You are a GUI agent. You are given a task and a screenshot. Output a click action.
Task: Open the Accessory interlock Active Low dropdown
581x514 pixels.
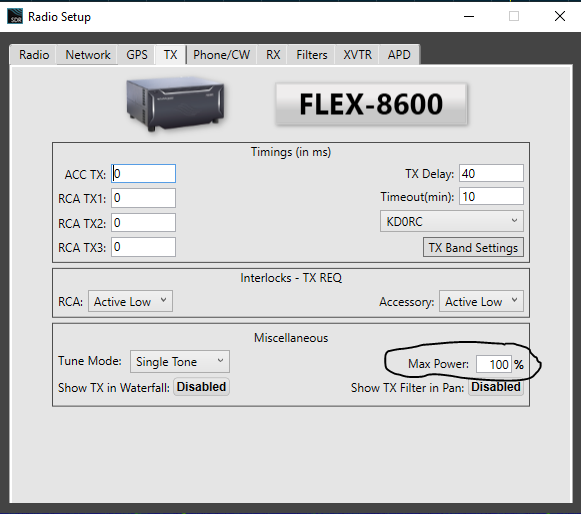click(x=481, y=301)
